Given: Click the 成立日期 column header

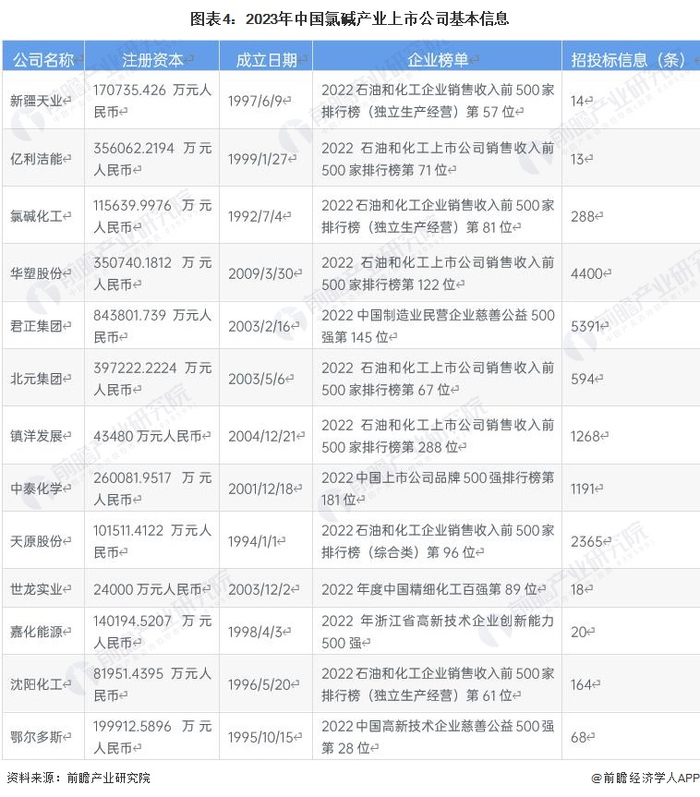Looking at the screenshot, I should point(266,60).
